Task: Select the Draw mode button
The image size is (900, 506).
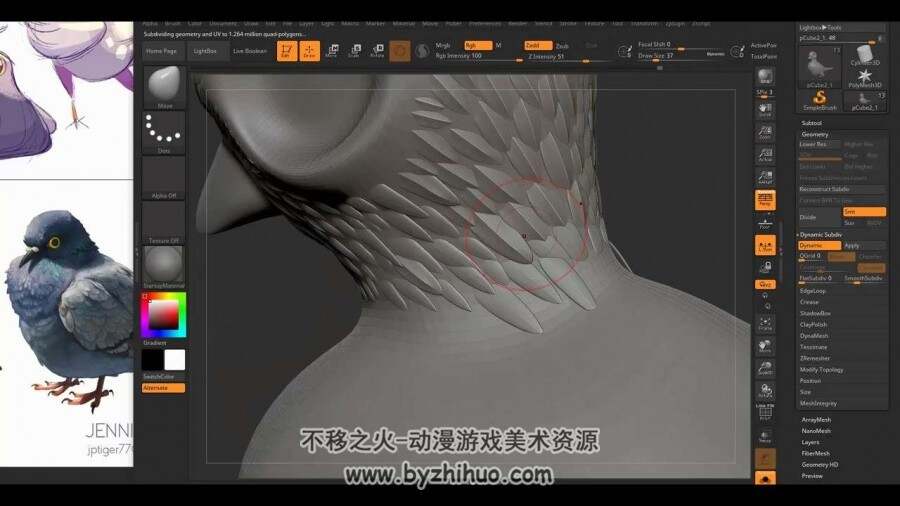Action: point(309,51)
